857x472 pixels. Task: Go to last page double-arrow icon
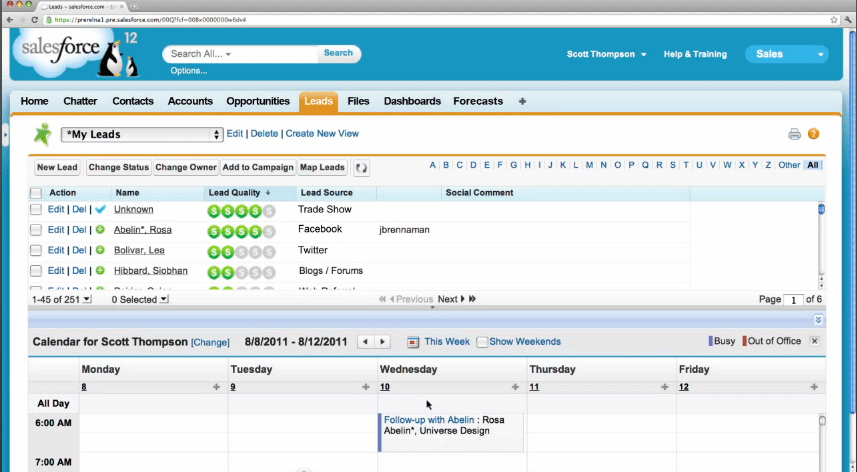(x=473, y=299)
